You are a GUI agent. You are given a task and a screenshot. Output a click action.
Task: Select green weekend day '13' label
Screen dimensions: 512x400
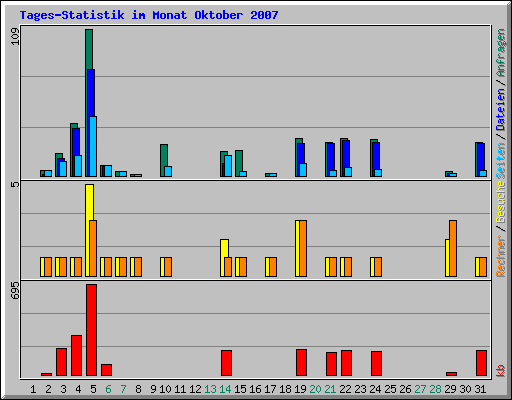[210, 389]
